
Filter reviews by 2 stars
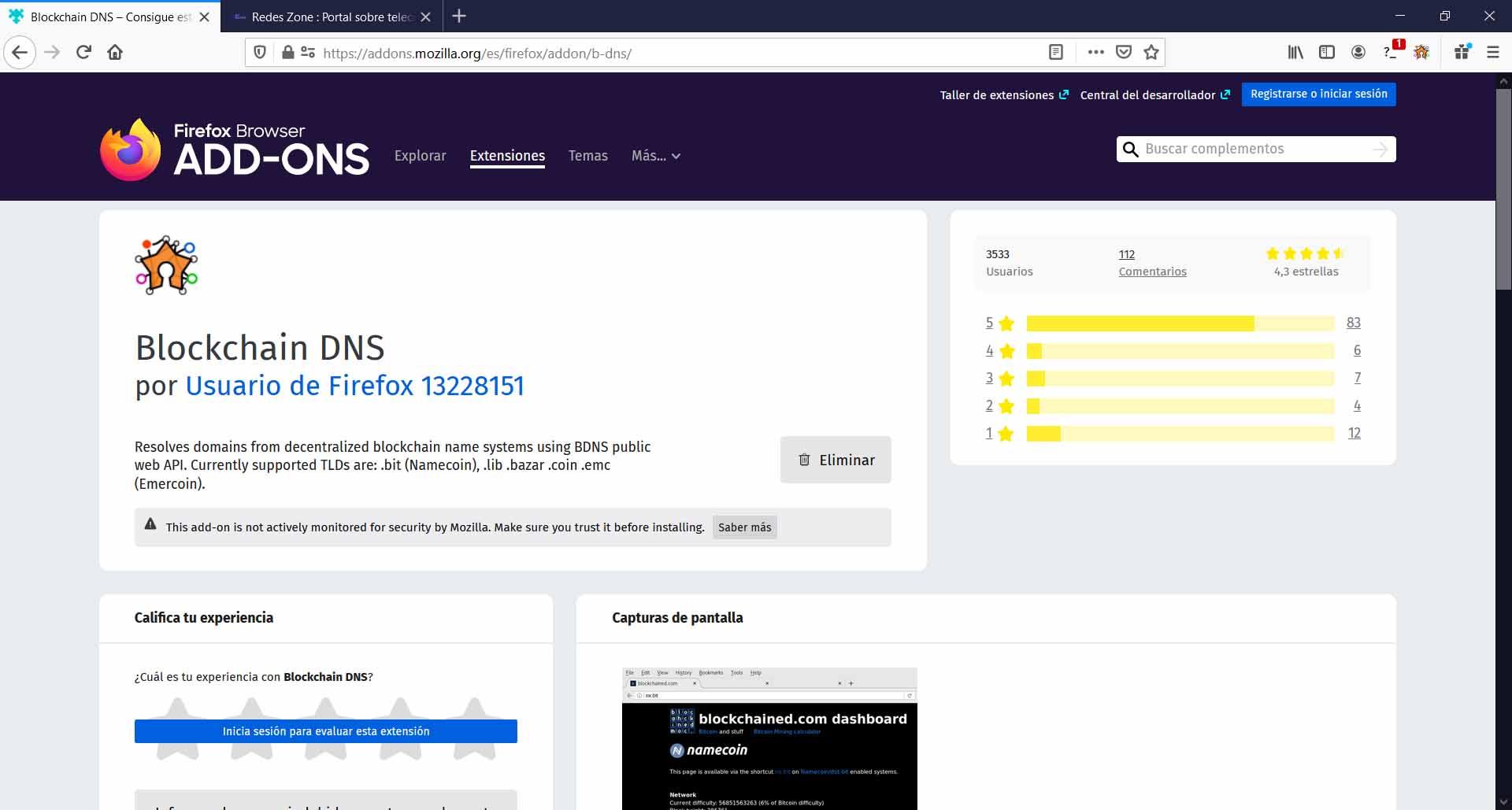click(1000, 405)
